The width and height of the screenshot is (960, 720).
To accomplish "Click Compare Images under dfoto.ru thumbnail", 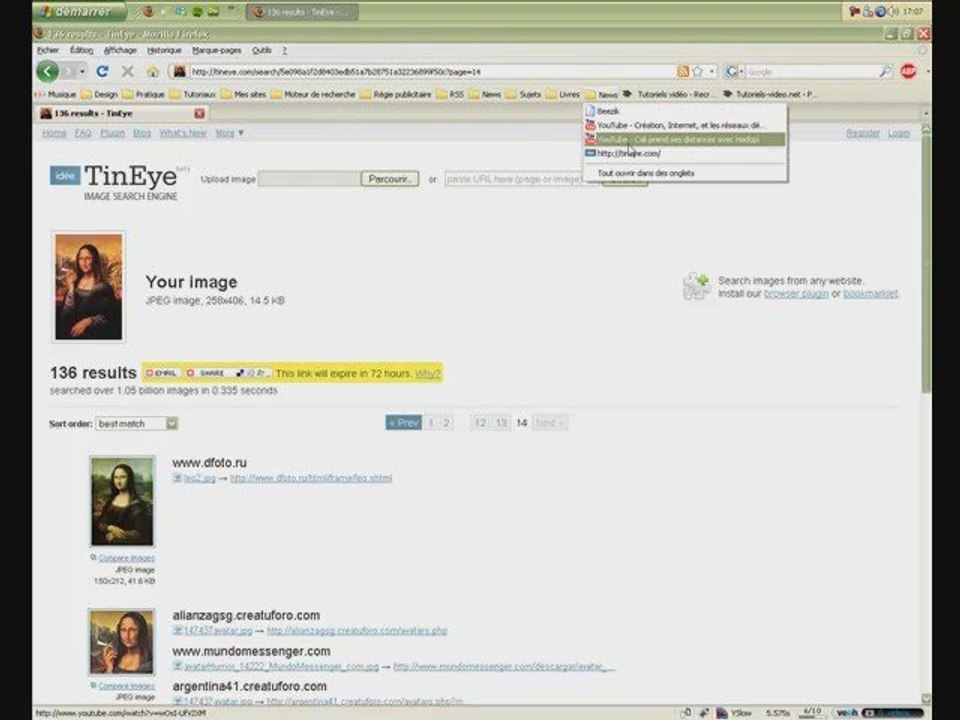I will (126, 558).
